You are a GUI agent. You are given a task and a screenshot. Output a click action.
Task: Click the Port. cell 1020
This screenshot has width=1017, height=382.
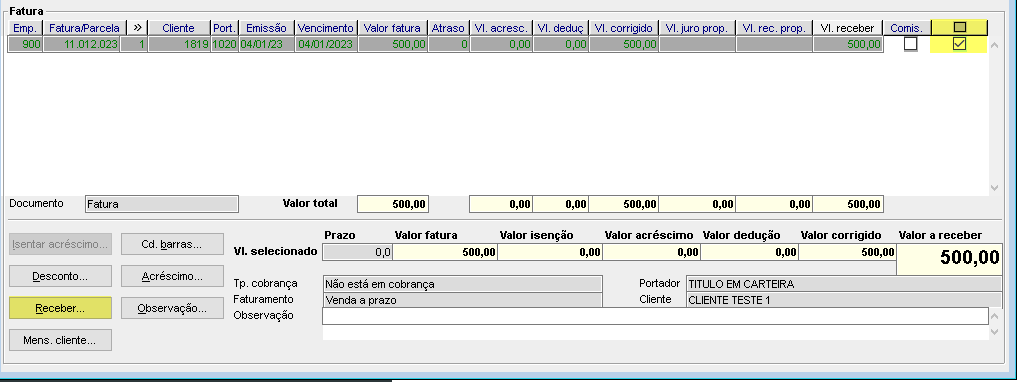click(x=224, y=44)
